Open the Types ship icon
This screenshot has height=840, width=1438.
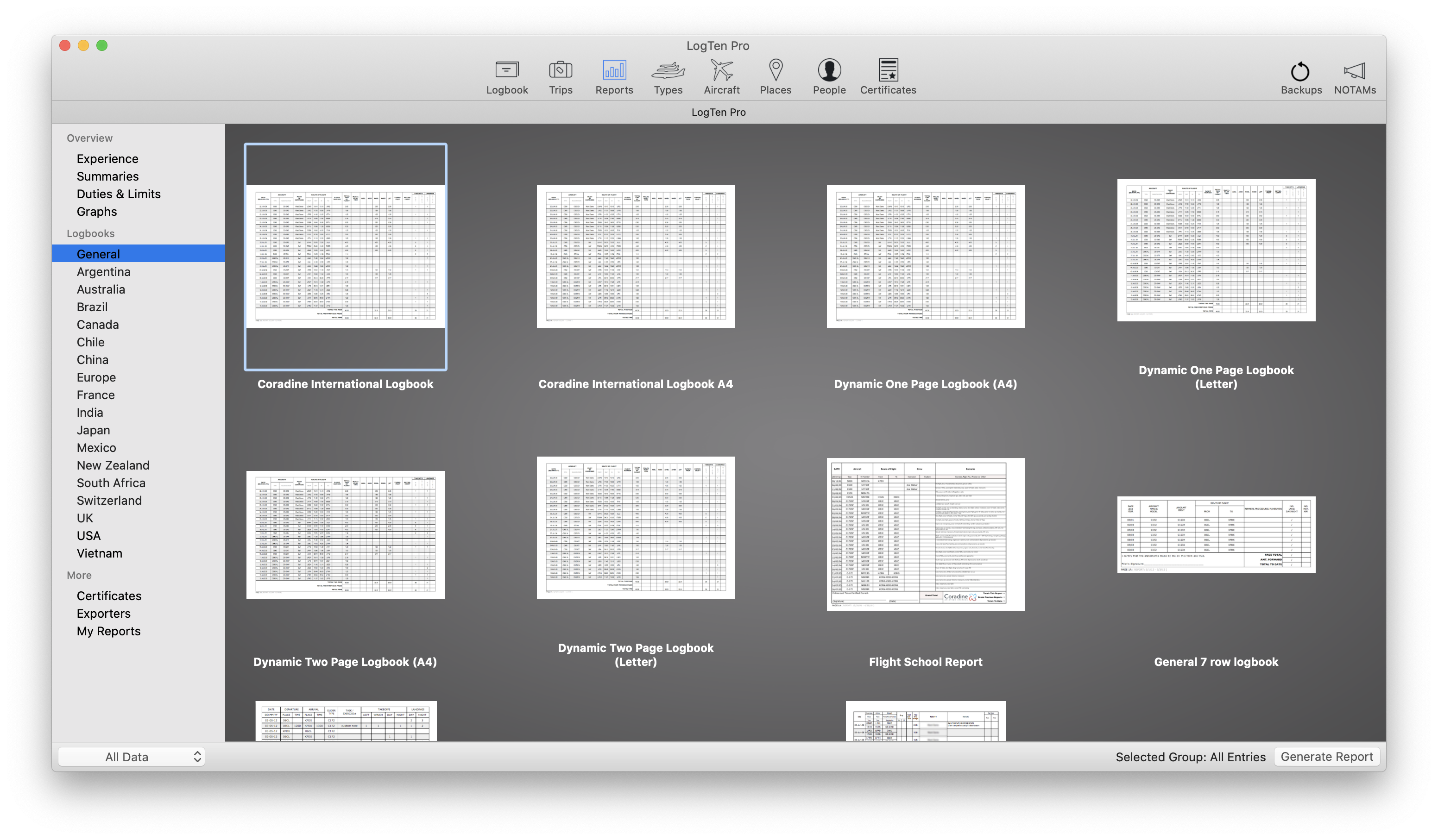point(668,70)
